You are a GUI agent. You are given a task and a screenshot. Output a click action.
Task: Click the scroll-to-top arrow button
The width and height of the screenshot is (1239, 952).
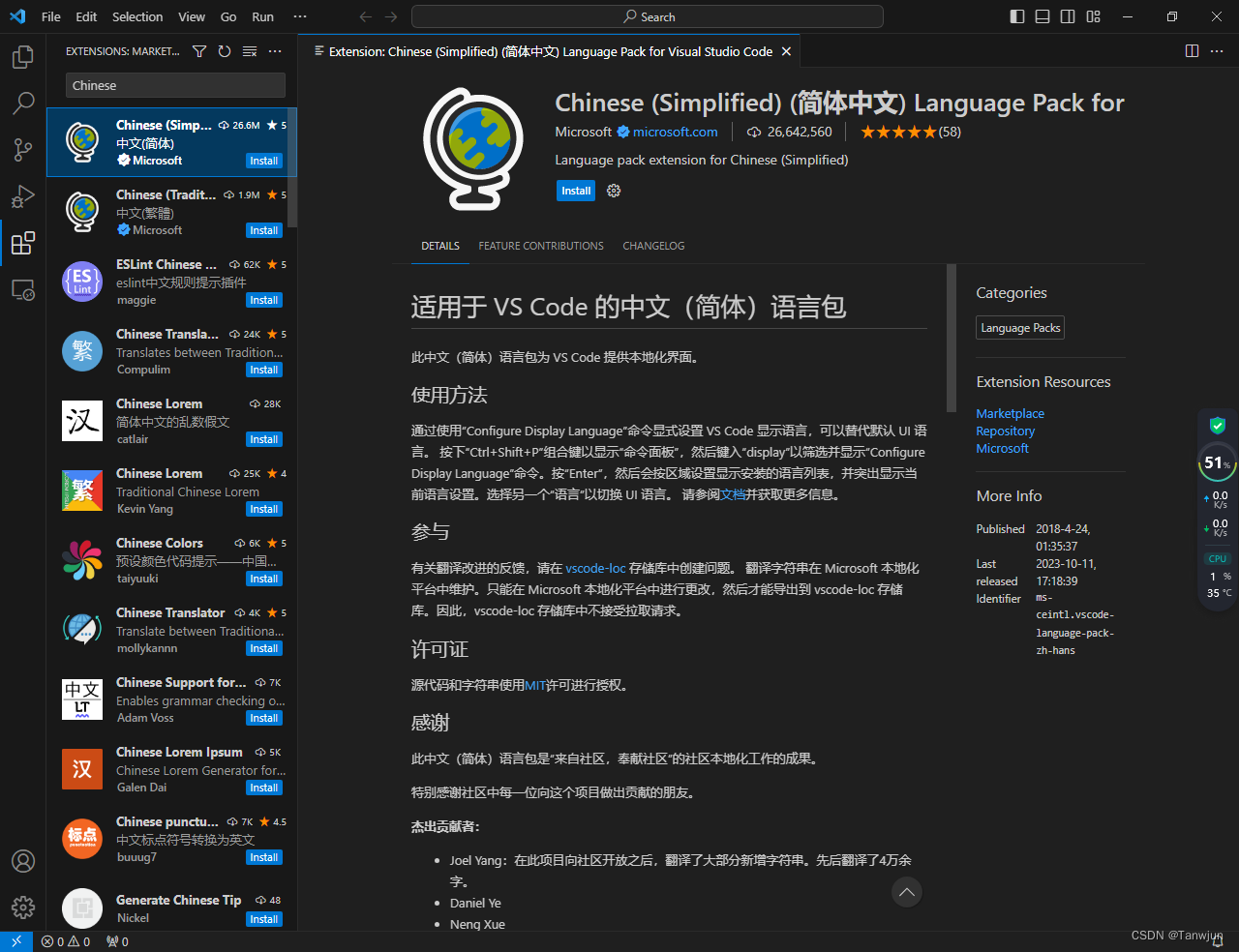click(x=907, y=892)
